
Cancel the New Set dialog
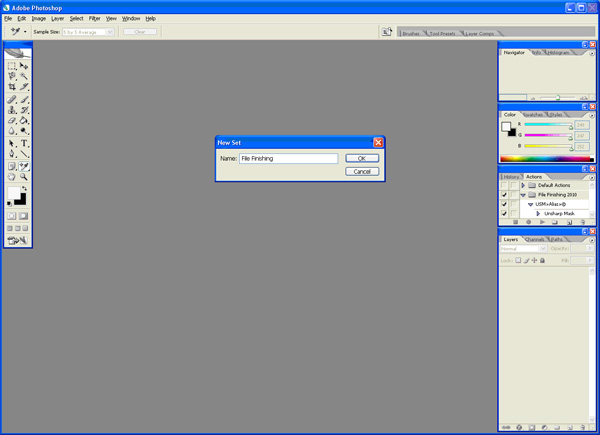[362, 171]
